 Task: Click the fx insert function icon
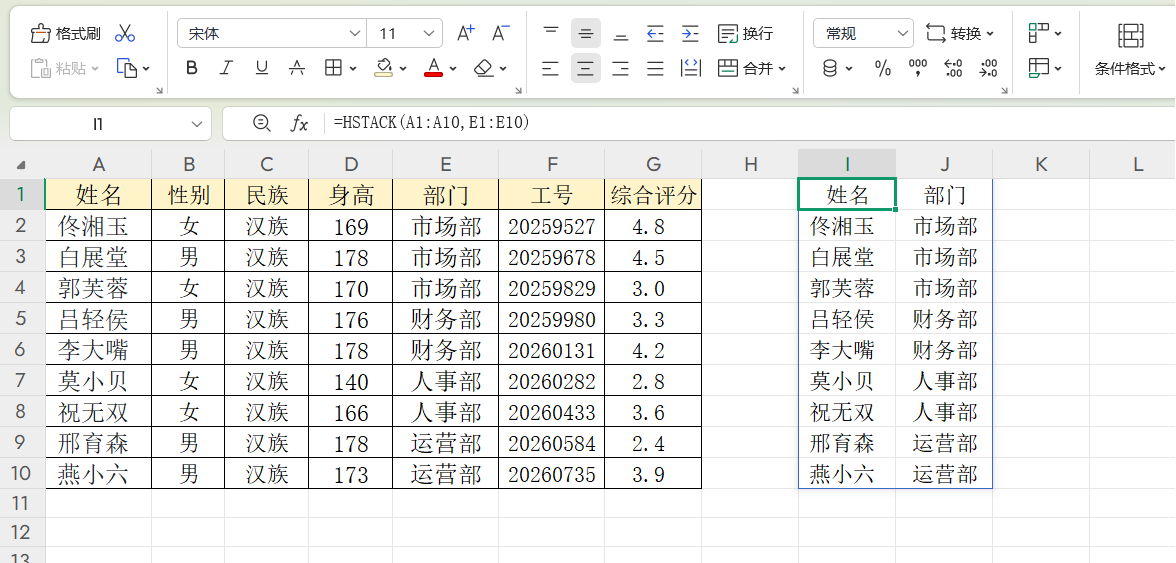click(x=299, y=123)
